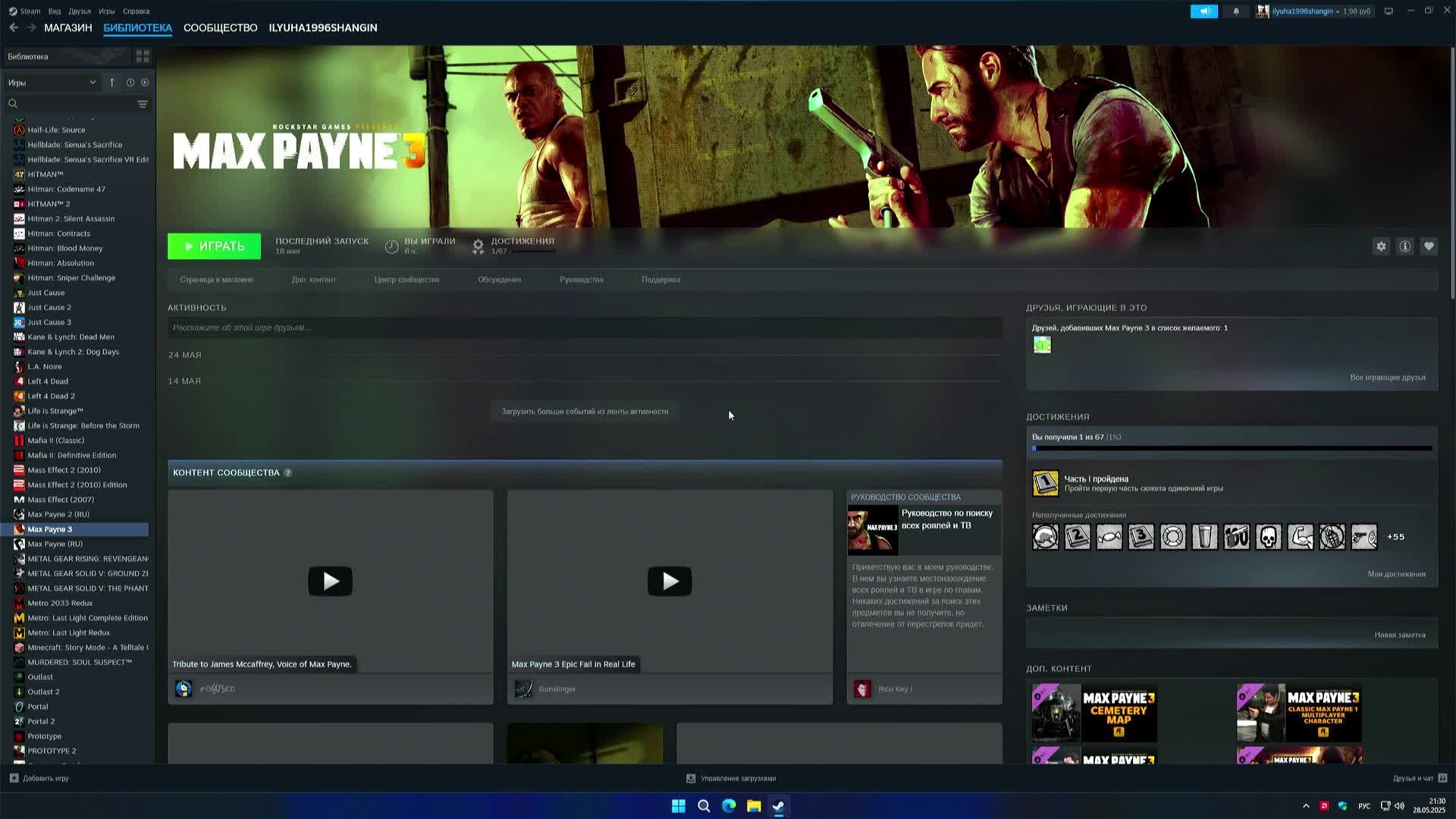The image size is (1456, 819).
Task: Click achievements cog icon in play bar
Action: tap(478, 246)
